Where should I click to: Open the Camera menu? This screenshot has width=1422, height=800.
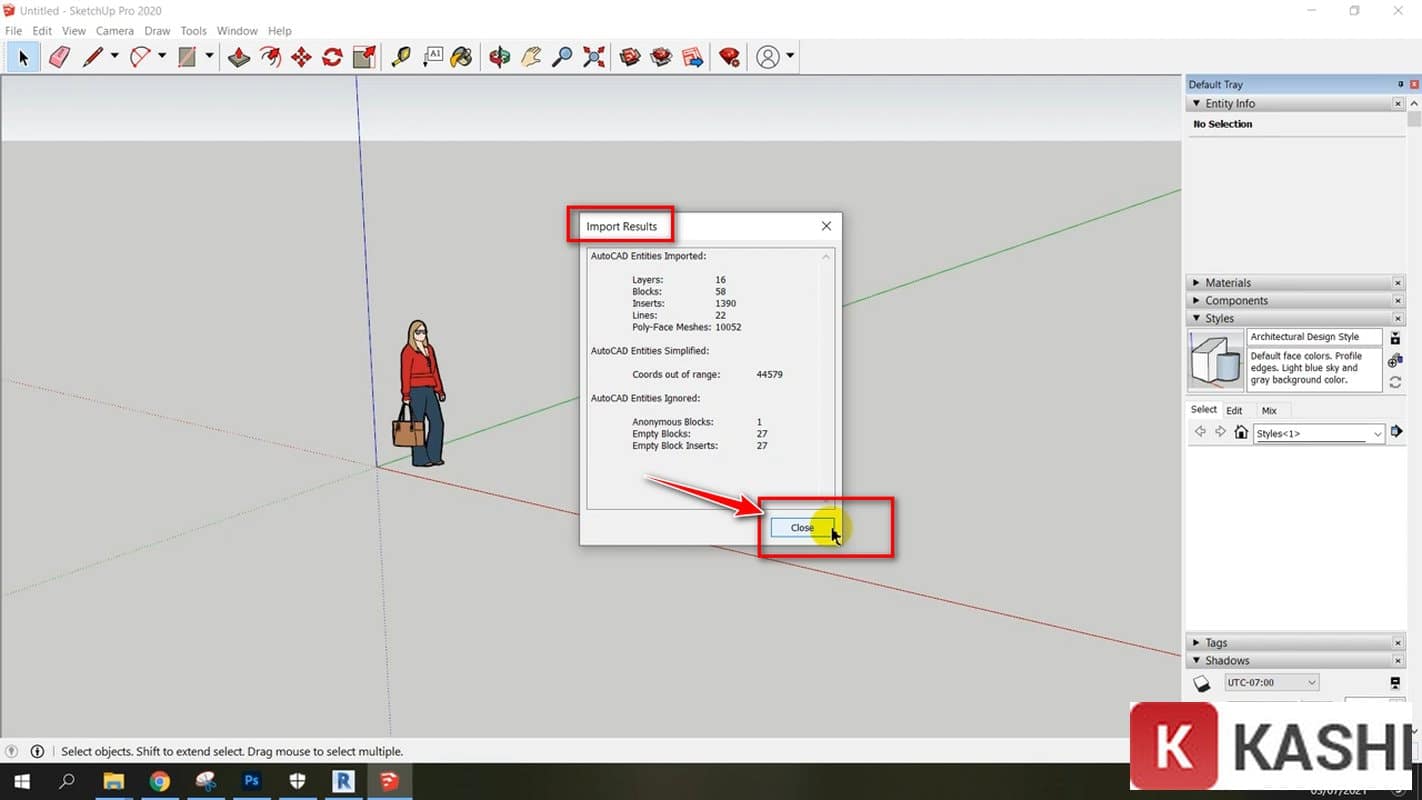[x=114, y=31]
